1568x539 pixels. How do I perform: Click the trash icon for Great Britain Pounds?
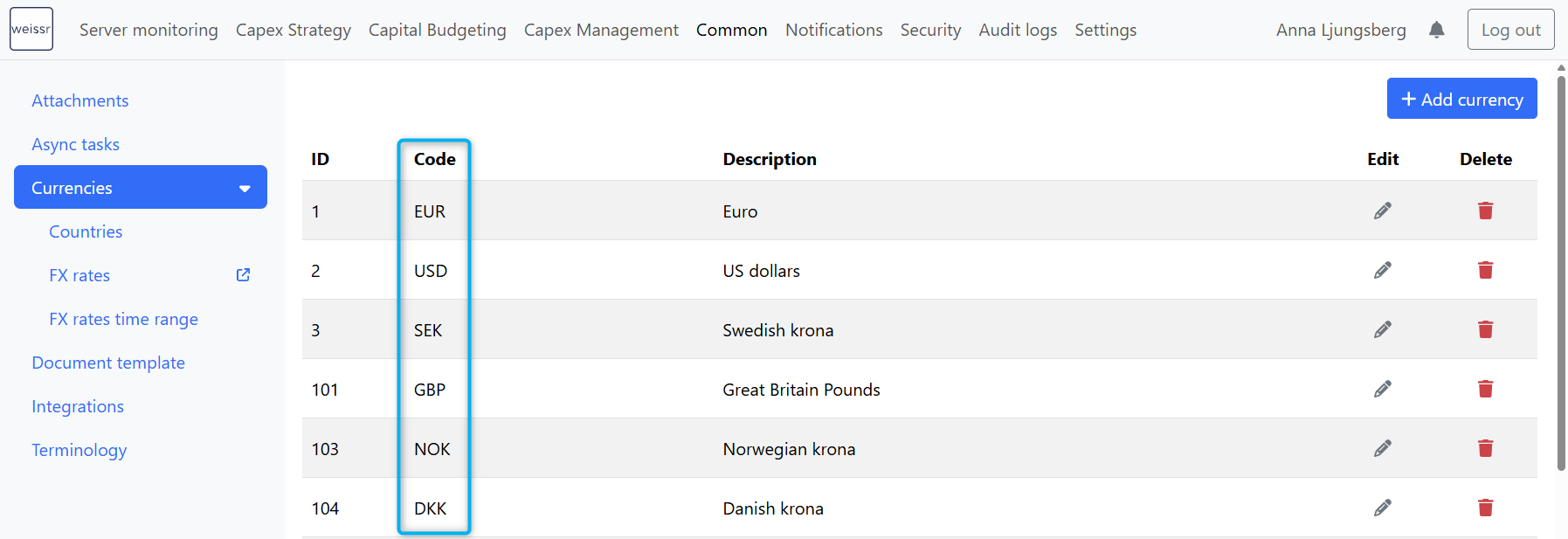click(x=1485, y=389)
